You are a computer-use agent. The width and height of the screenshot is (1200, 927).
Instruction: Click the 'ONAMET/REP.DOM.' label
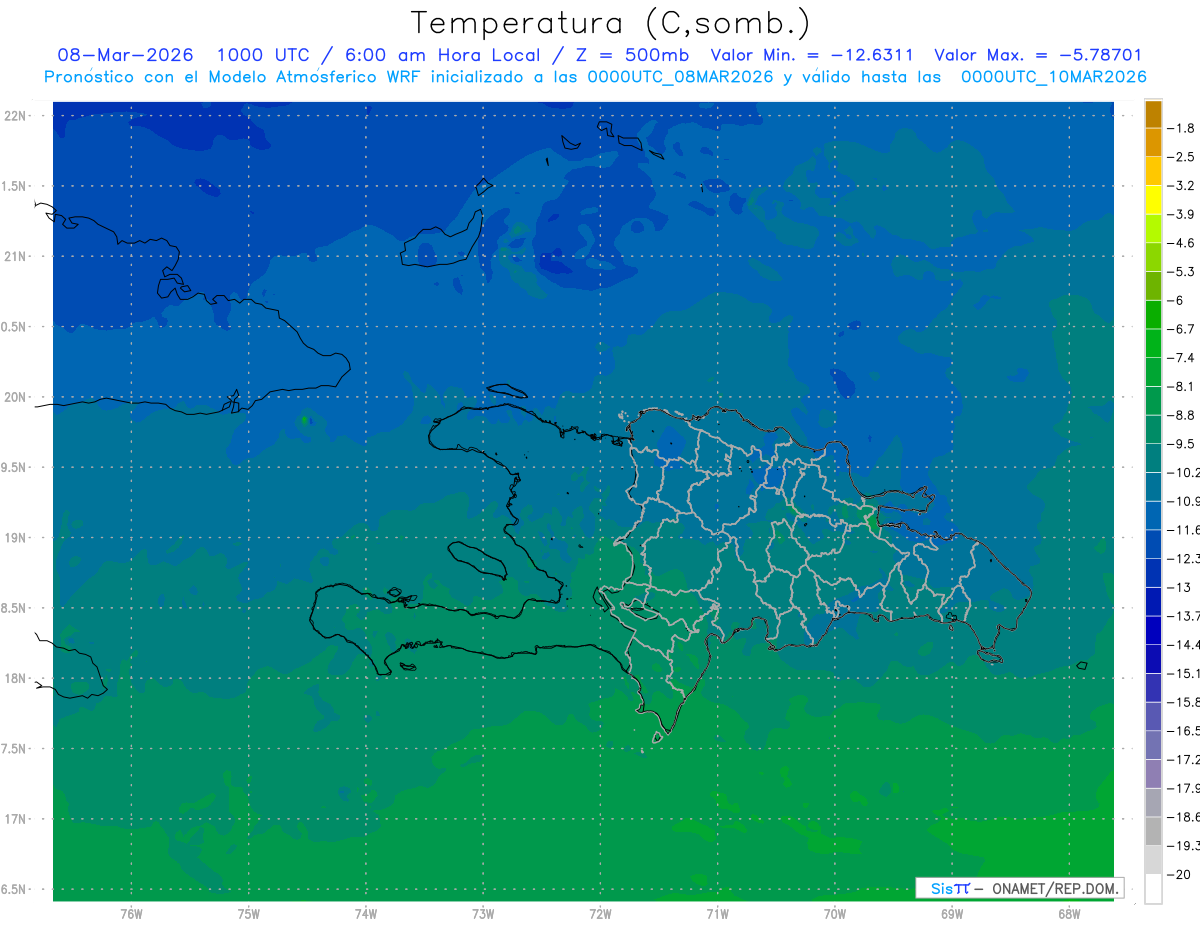coord(1057,888)
